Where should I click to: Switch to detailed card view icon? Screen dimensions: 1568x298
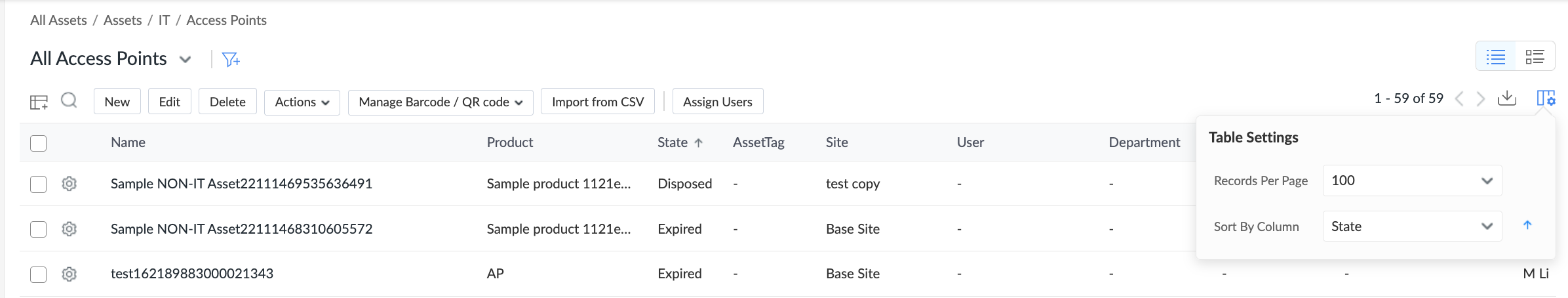pyautogui.click(x=1535, y=57)
